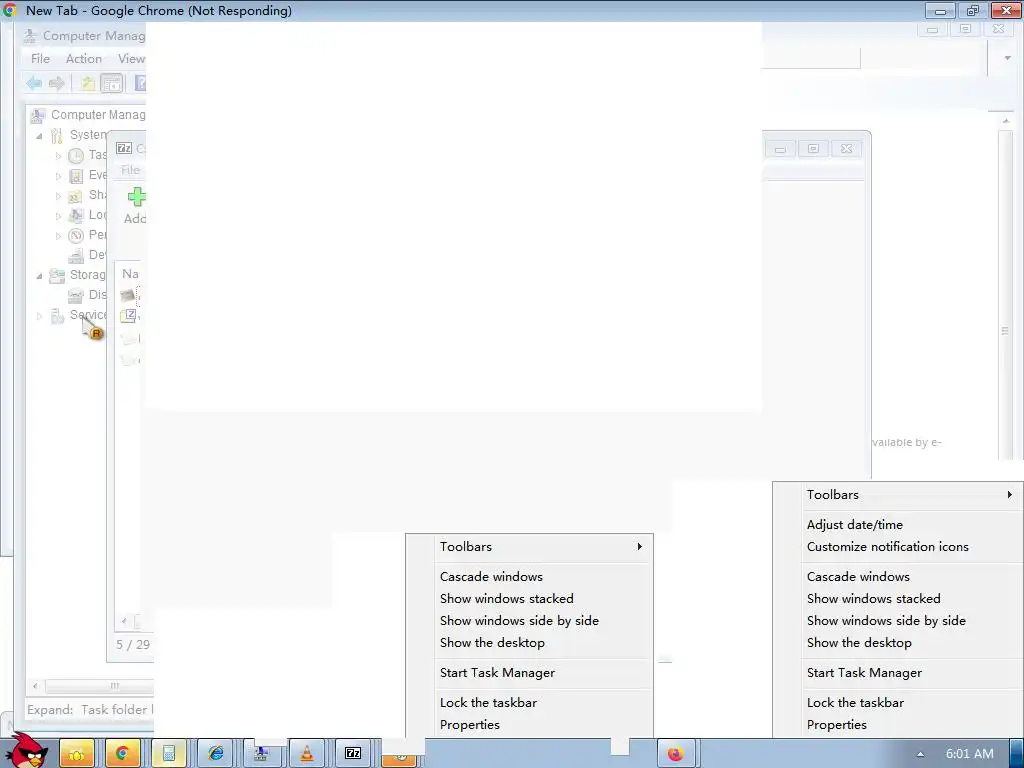Minimize the 7-Zip window
1024x768 pixels.
(780, 149)
